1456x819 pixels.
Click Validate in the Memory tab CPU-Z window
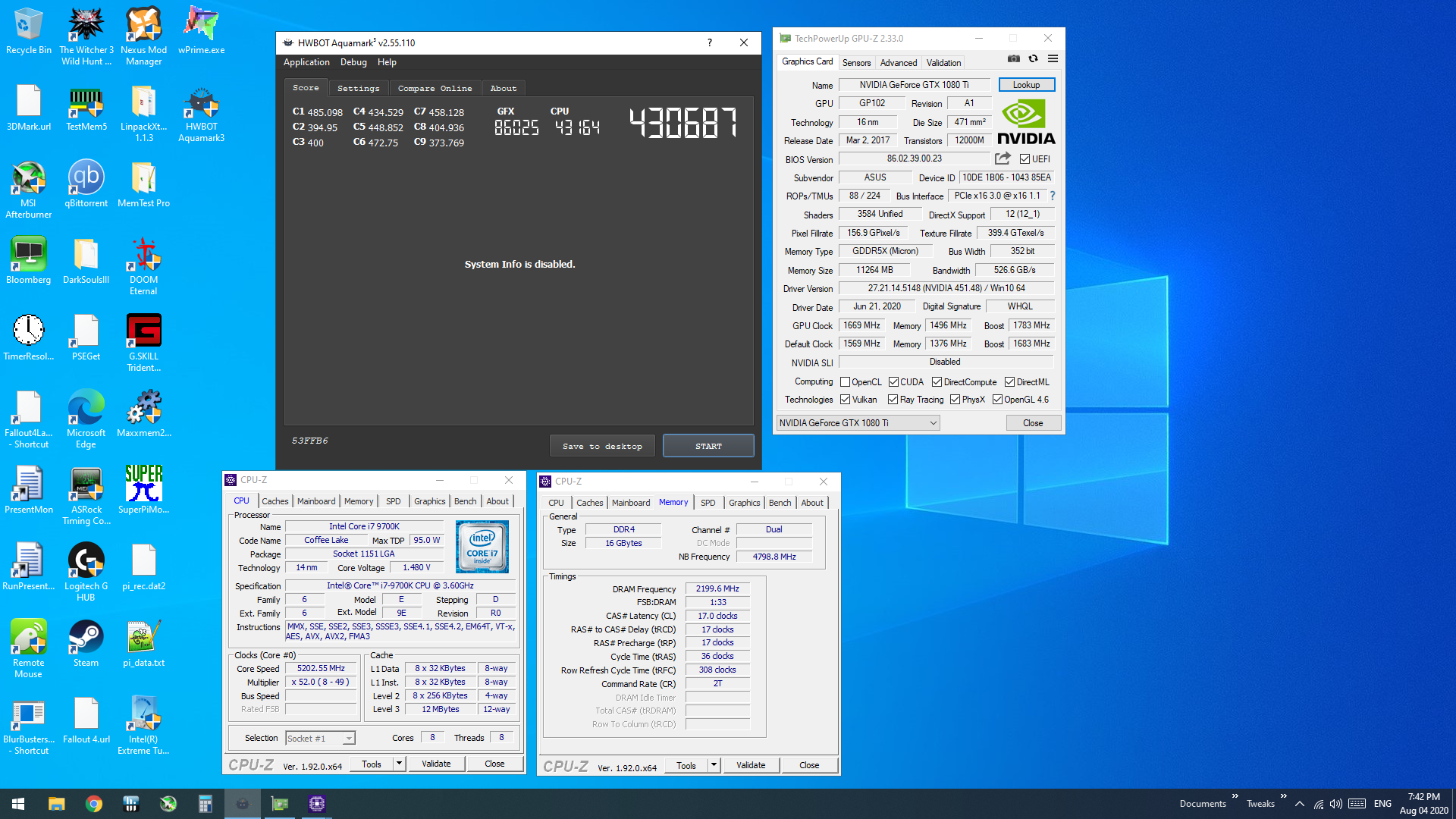point(751,765)
